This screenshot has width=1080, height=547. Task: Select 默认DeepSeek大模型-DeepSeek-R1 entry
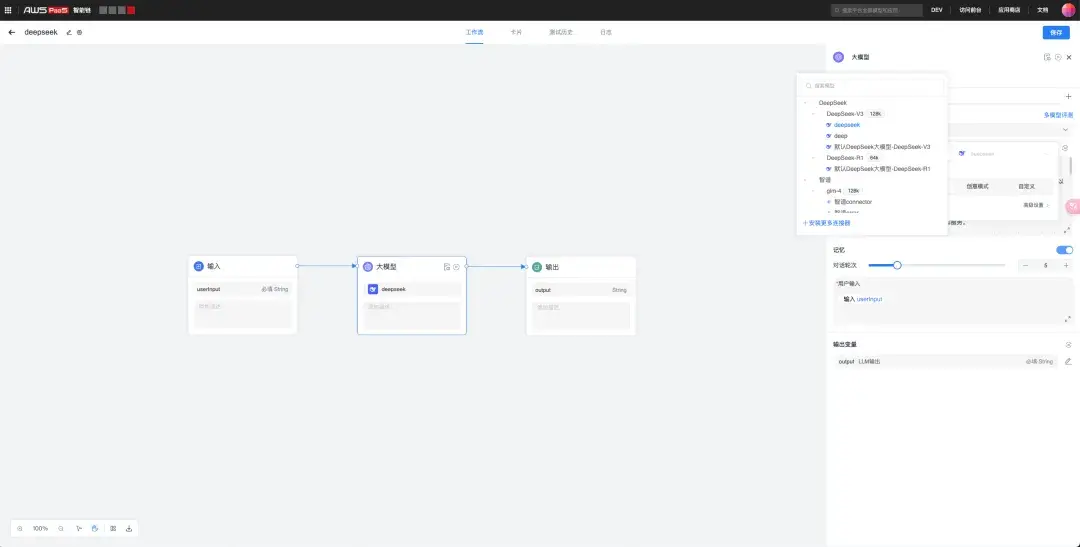click(882, 169)
